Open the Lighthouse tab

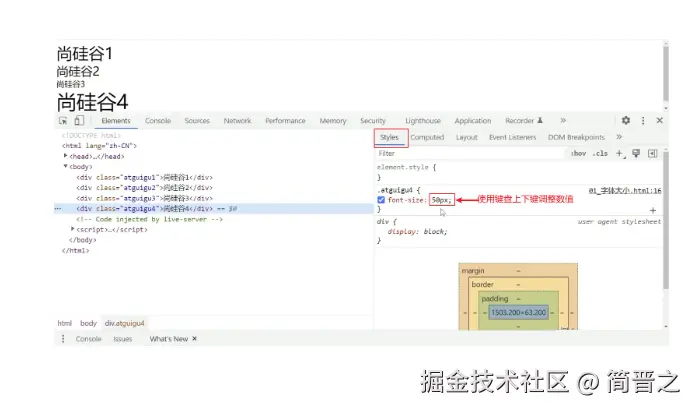pyautogui.click(x=423, y=121)
